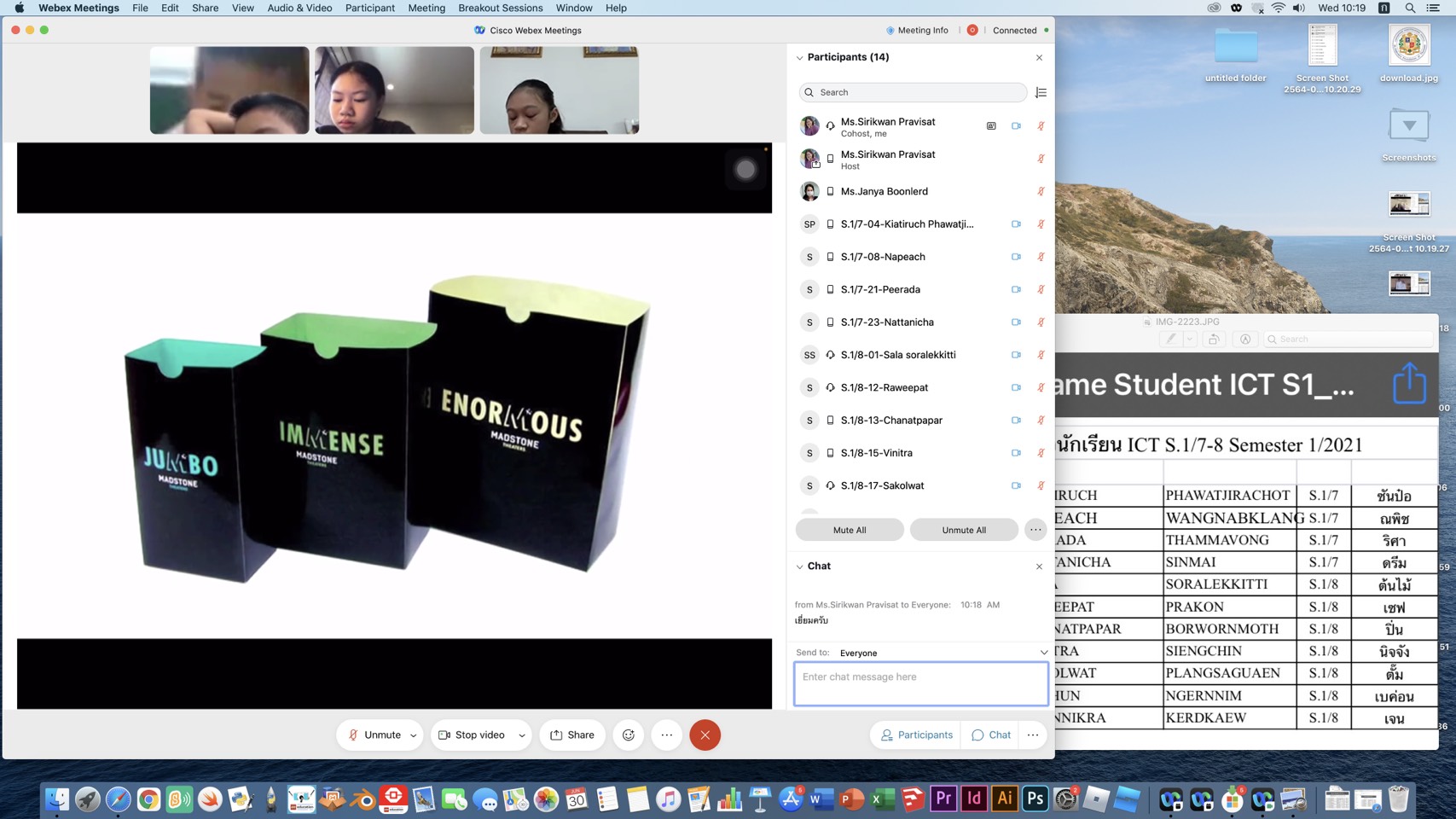Close the Participants panel

[1039, 58]
